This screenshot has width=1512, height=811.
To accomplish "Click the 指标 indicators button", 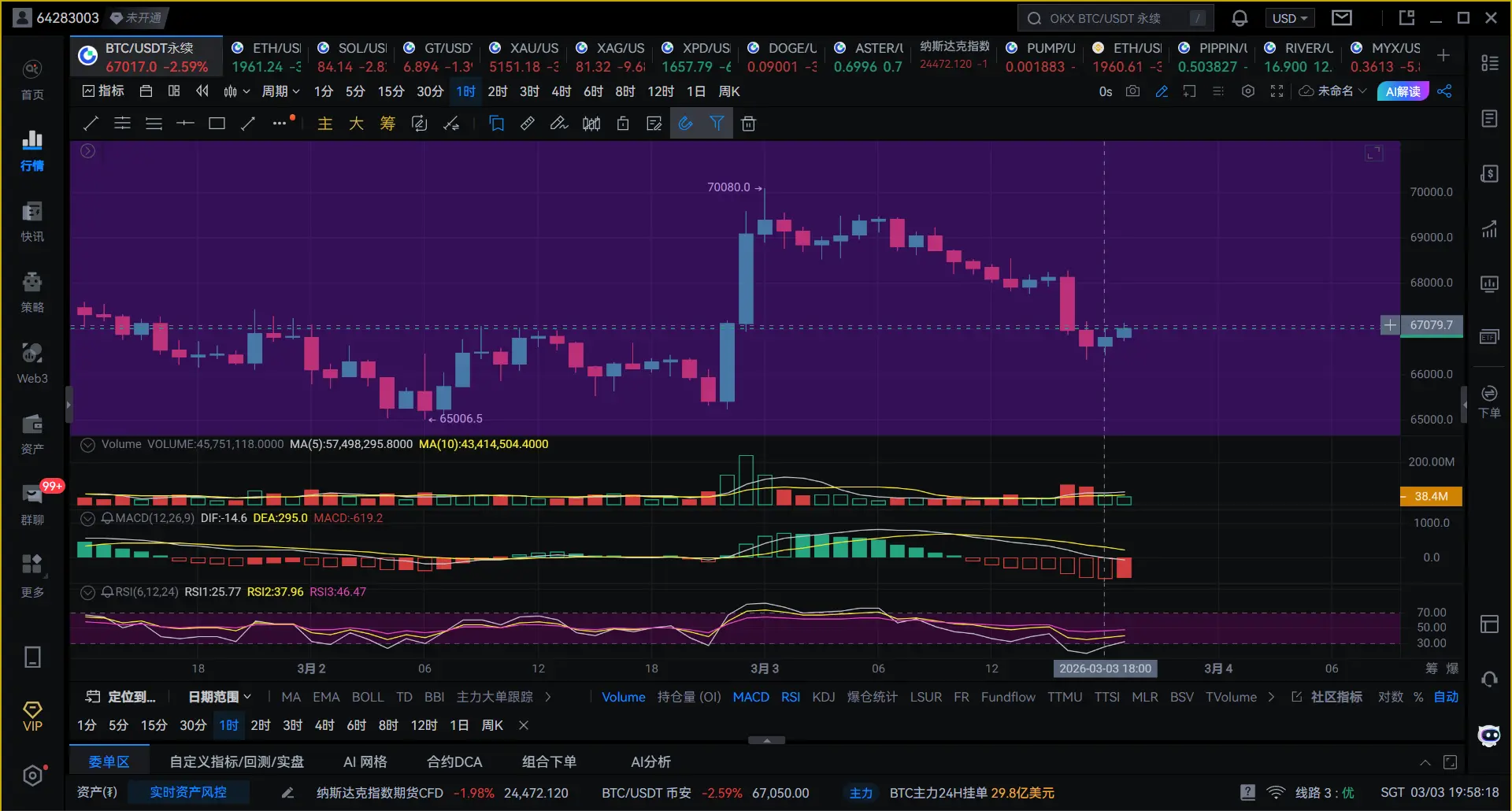I will click(103, 91).
